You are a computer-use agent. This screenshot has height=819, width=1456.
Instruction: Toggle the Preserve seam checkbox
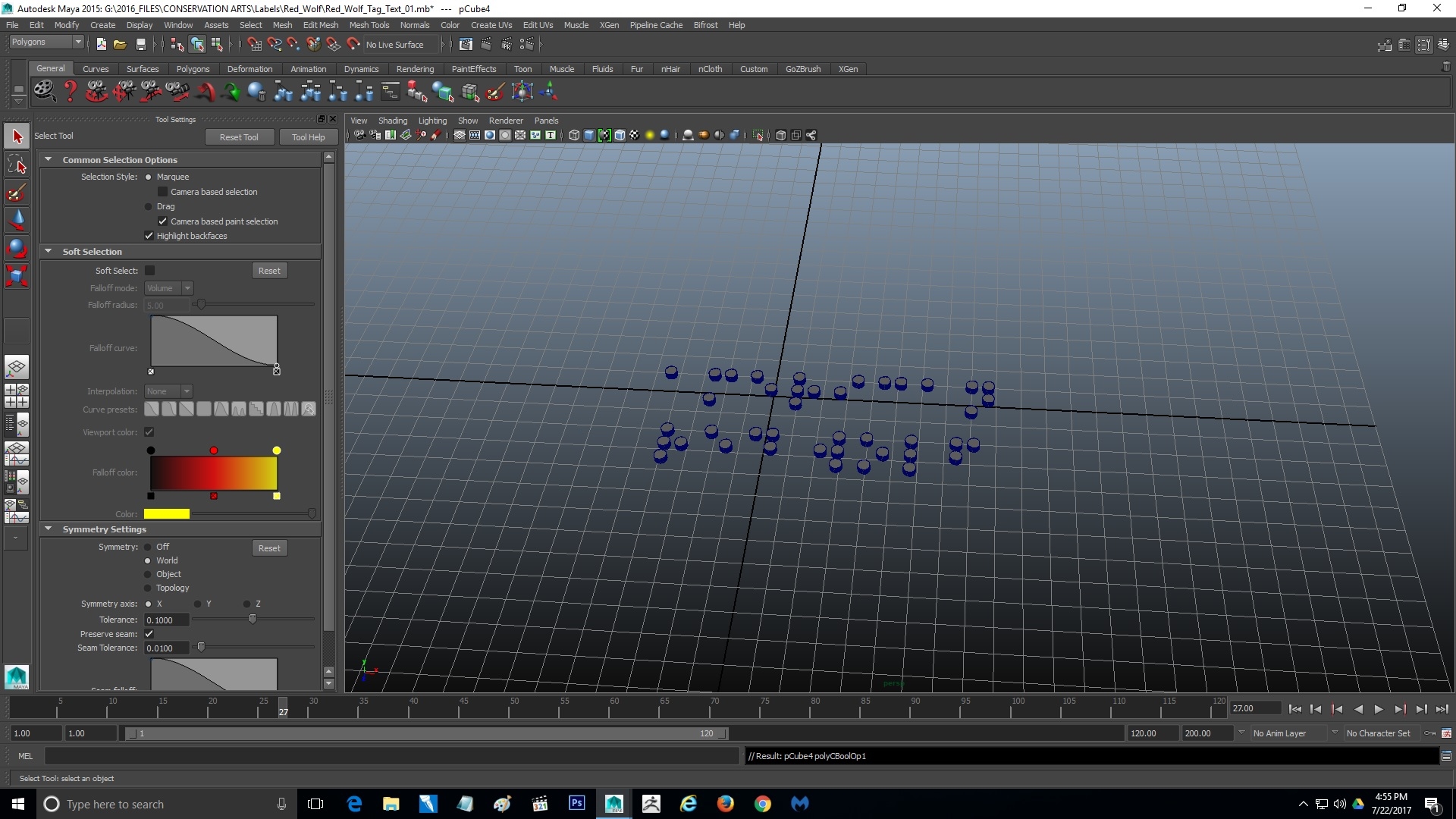click(149, 634)
